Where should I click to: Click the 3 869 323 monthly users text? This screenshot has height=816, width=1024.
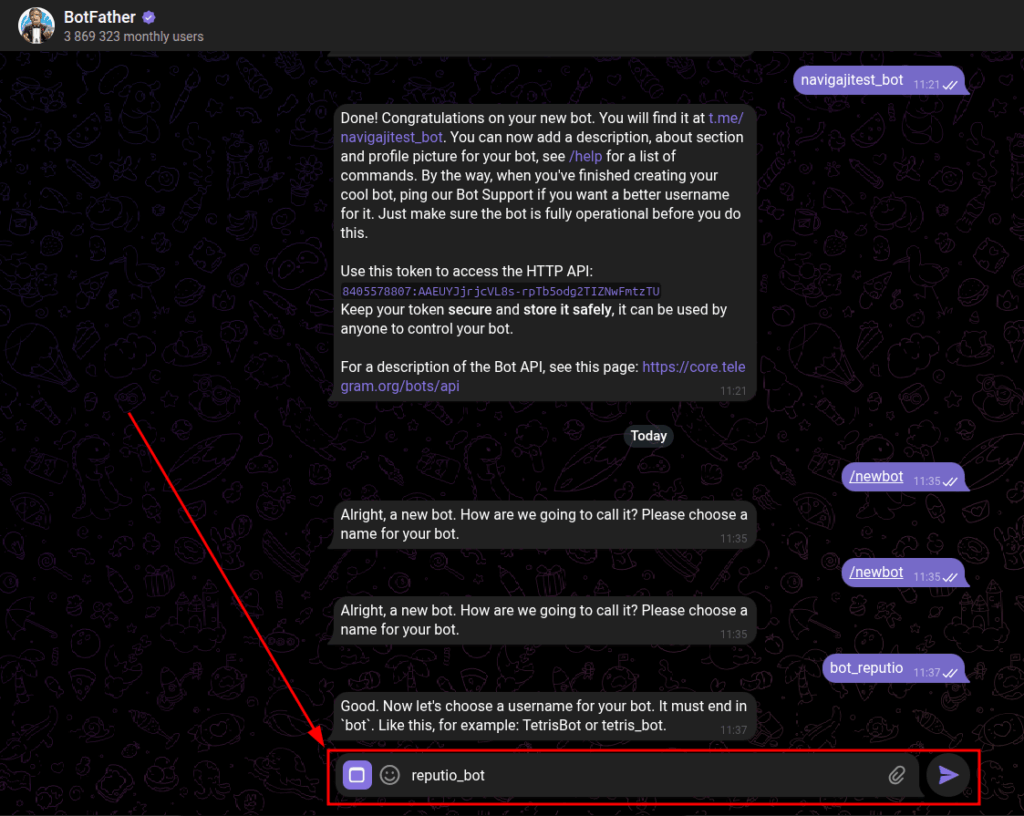point(133,37)
